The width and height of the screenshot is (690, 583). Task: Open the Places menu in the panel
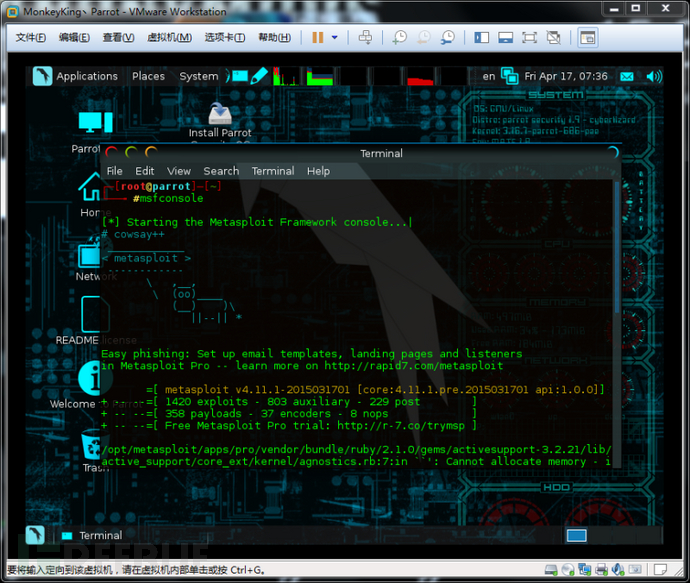[148, 76]
